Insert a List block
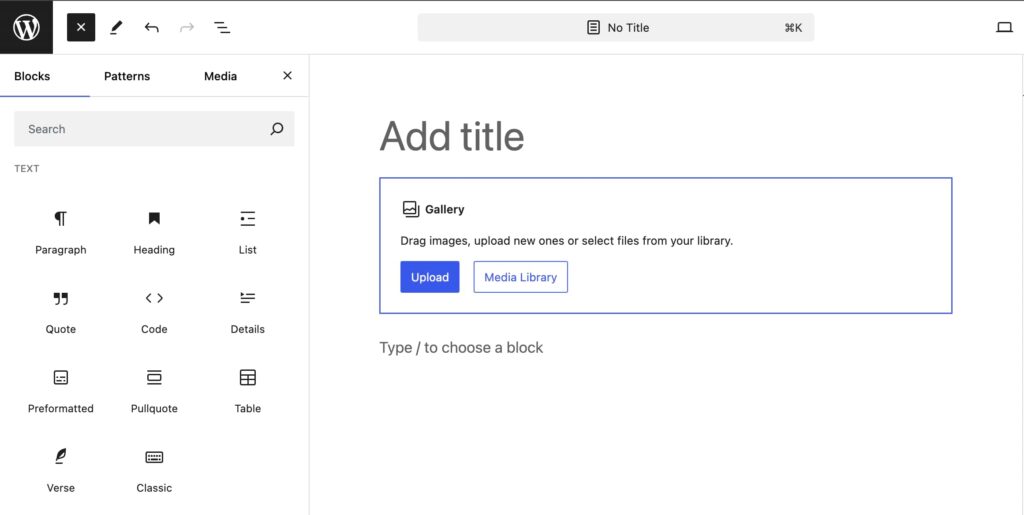 click(x=248, y=232)
